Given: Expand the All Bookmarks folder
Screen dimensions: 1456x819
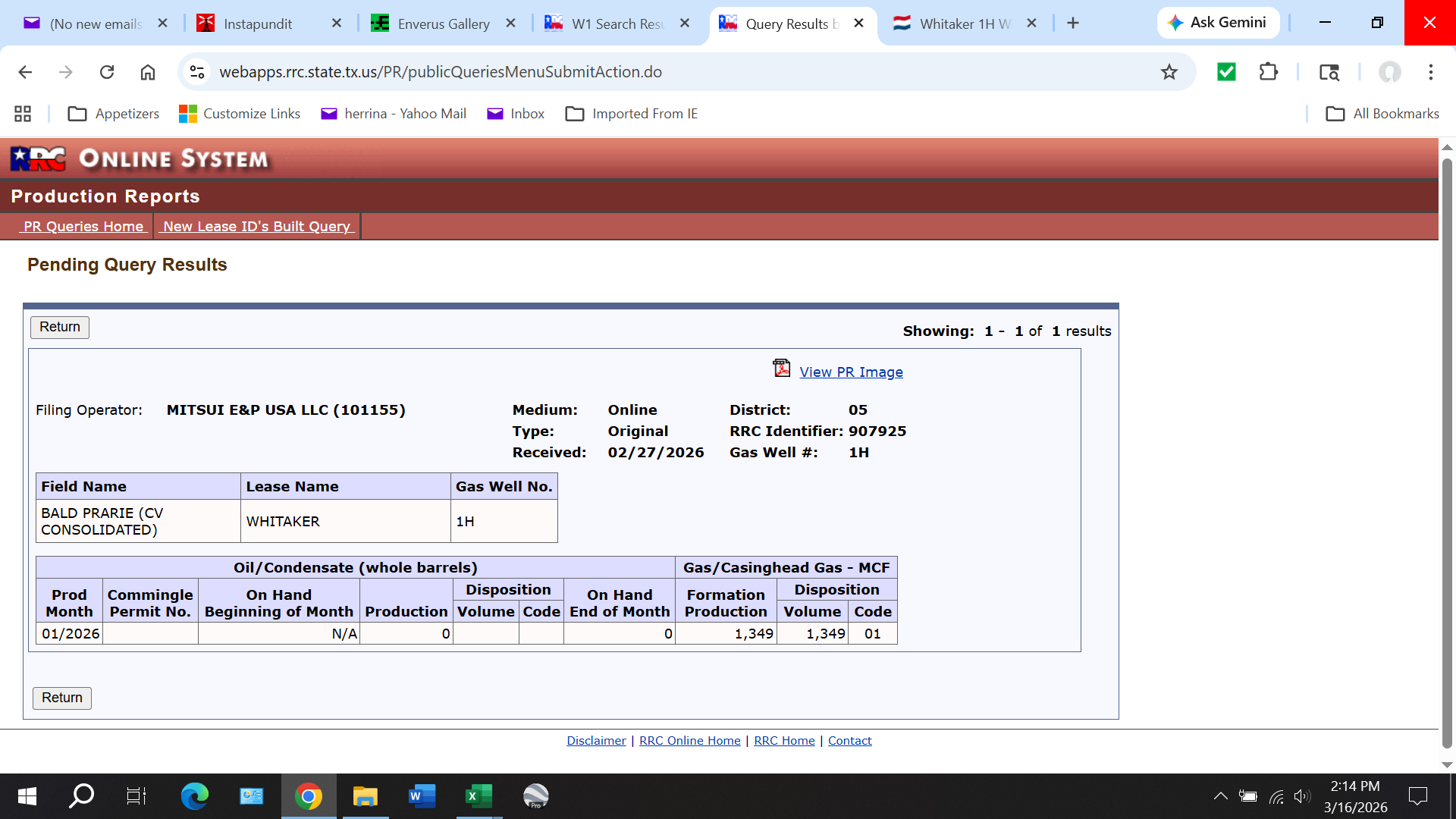Looking at the screenshot, I should pos(1382,114).
